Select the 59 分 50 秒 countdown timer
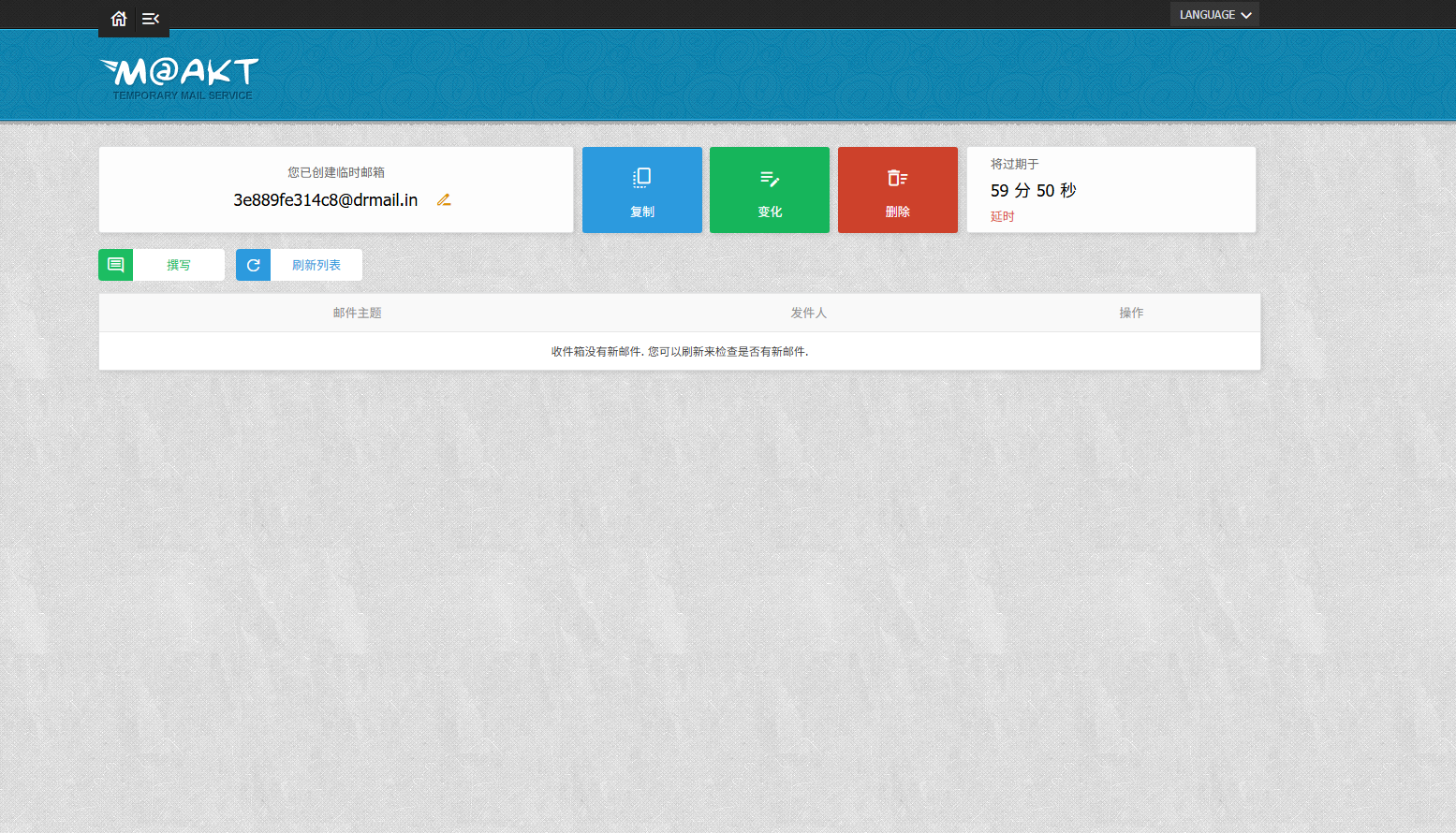The image size is (1456, 833). (1034, 190)
